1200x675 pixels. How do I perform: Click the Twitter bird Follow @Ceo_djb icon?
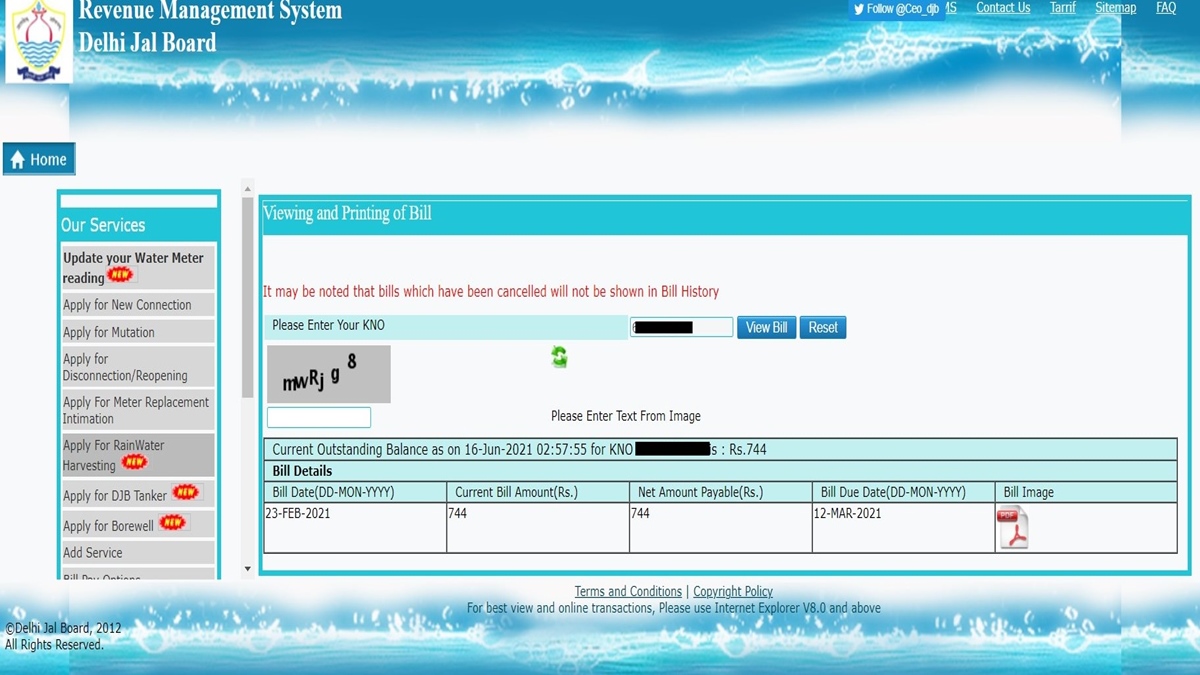pyautogui.click(x=859, y=9)
